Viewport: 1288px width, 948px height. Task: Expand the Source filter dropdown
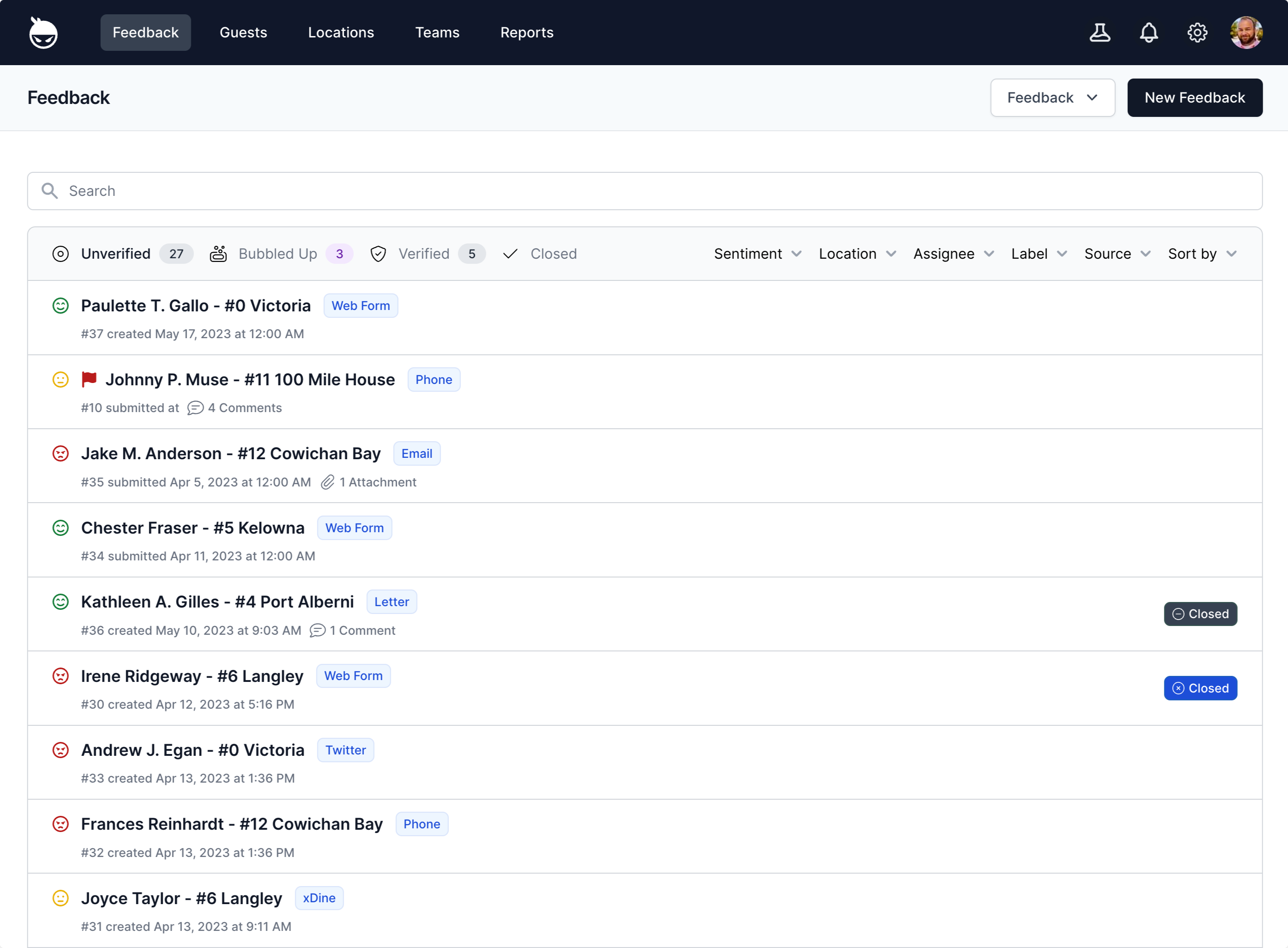coord(1117,254)
